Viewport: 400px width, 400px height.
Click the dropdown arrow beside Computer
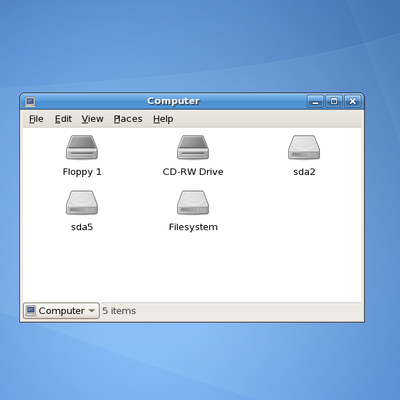[92, 311]
